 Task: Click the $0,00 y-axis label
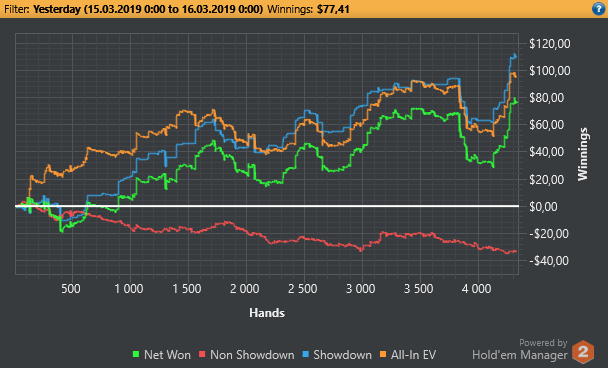[543, 206]
